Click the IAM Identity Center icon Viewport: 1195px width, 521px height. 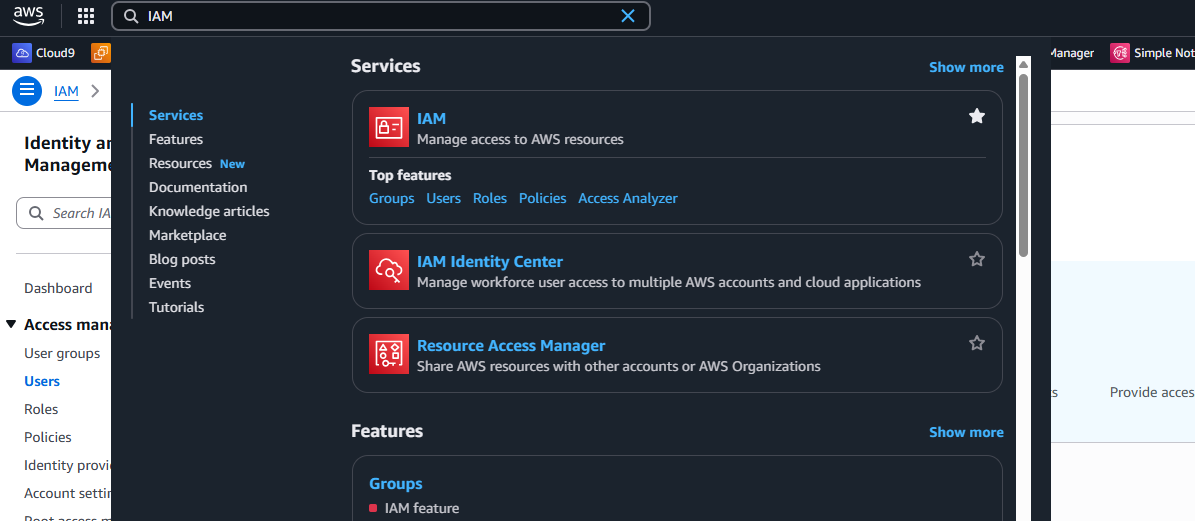(388, 270)
